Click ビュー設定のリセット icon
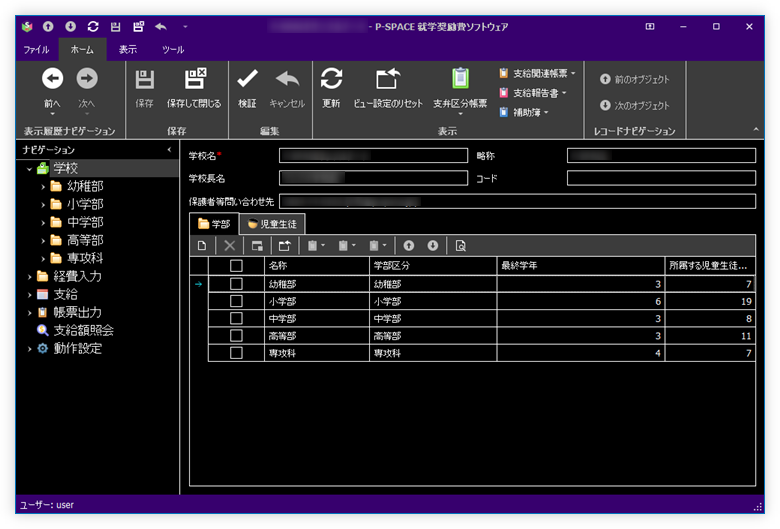Viewport: 780px width, 529px height. click(x=388, y=79)
